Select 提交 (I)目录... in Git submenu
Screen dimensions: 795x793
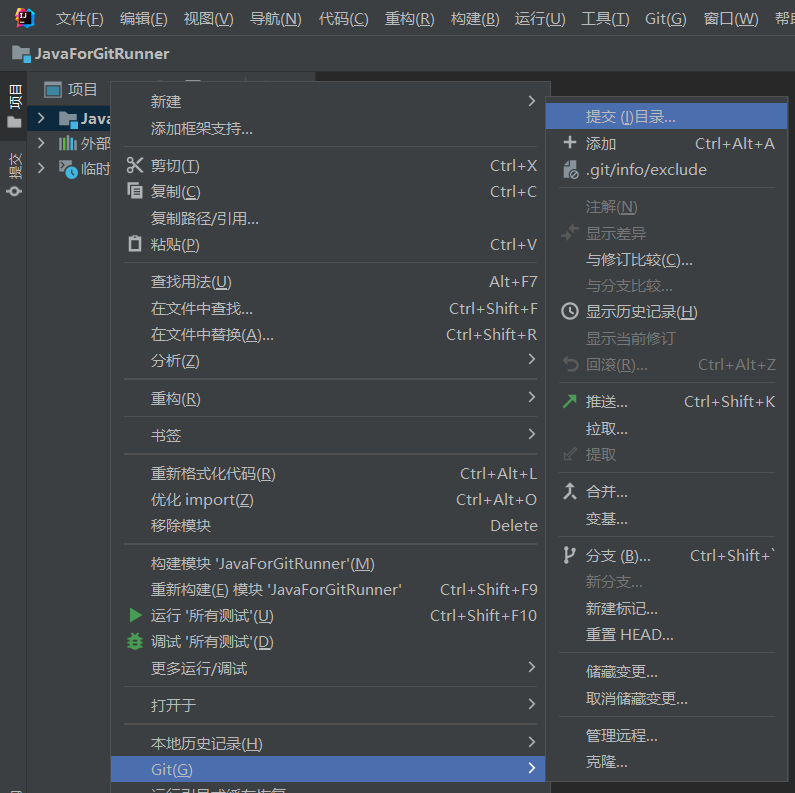(x=666, y=117)
